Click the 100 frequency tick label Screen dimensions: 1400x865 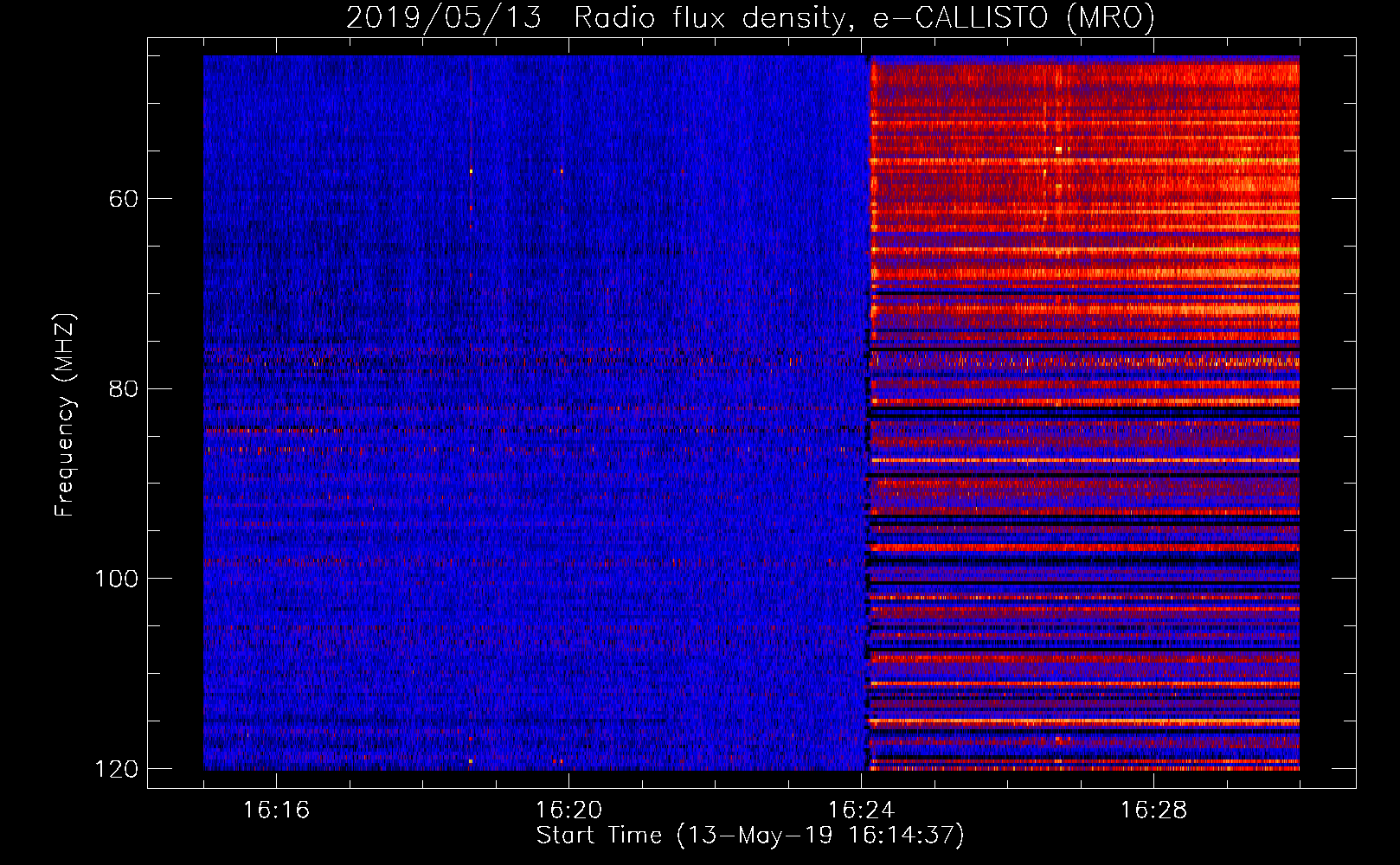click(x=115, y=579)
